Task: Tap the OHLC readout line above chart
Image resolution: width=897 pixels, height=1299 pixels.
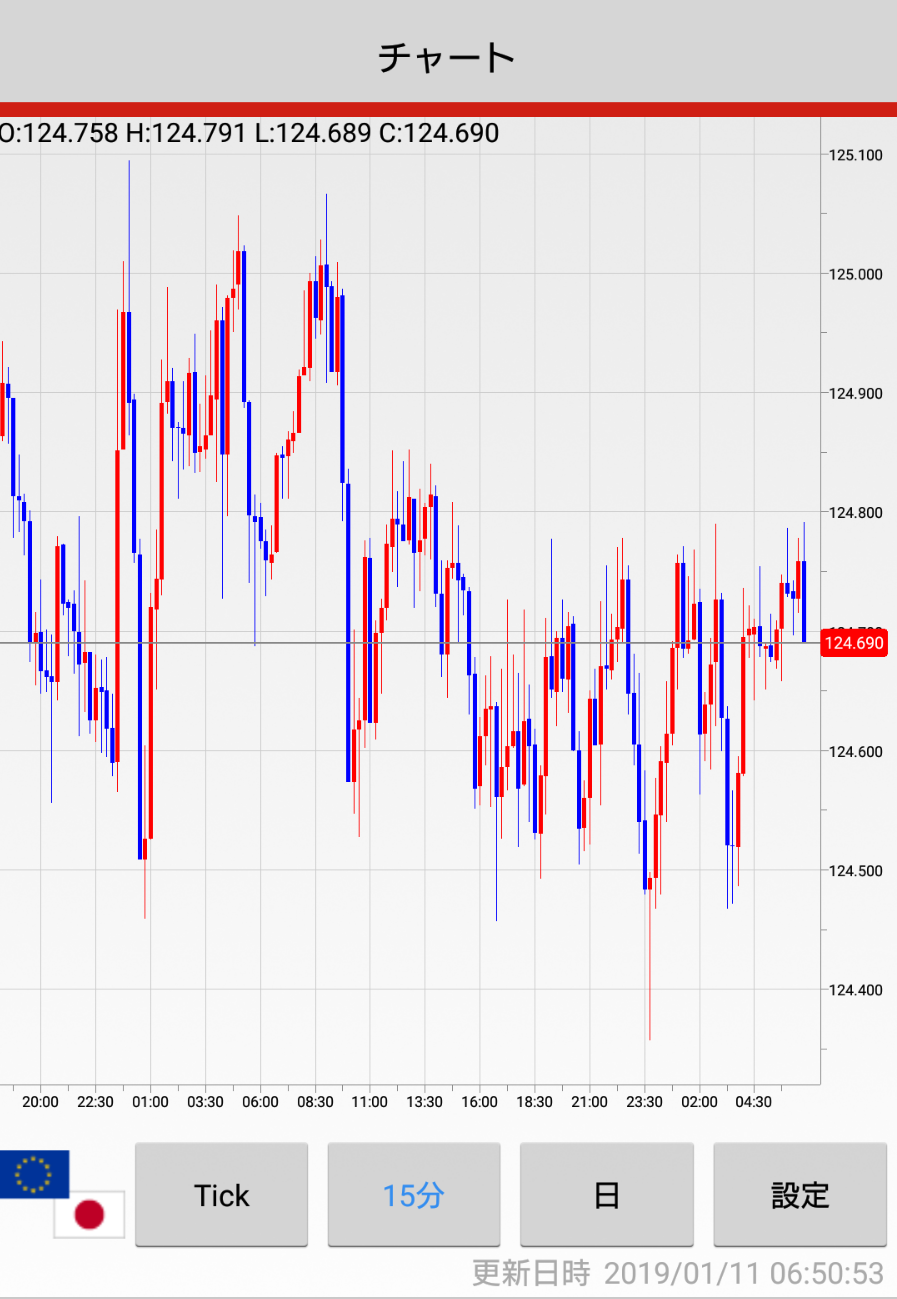Action: click(x=250, y=133)
